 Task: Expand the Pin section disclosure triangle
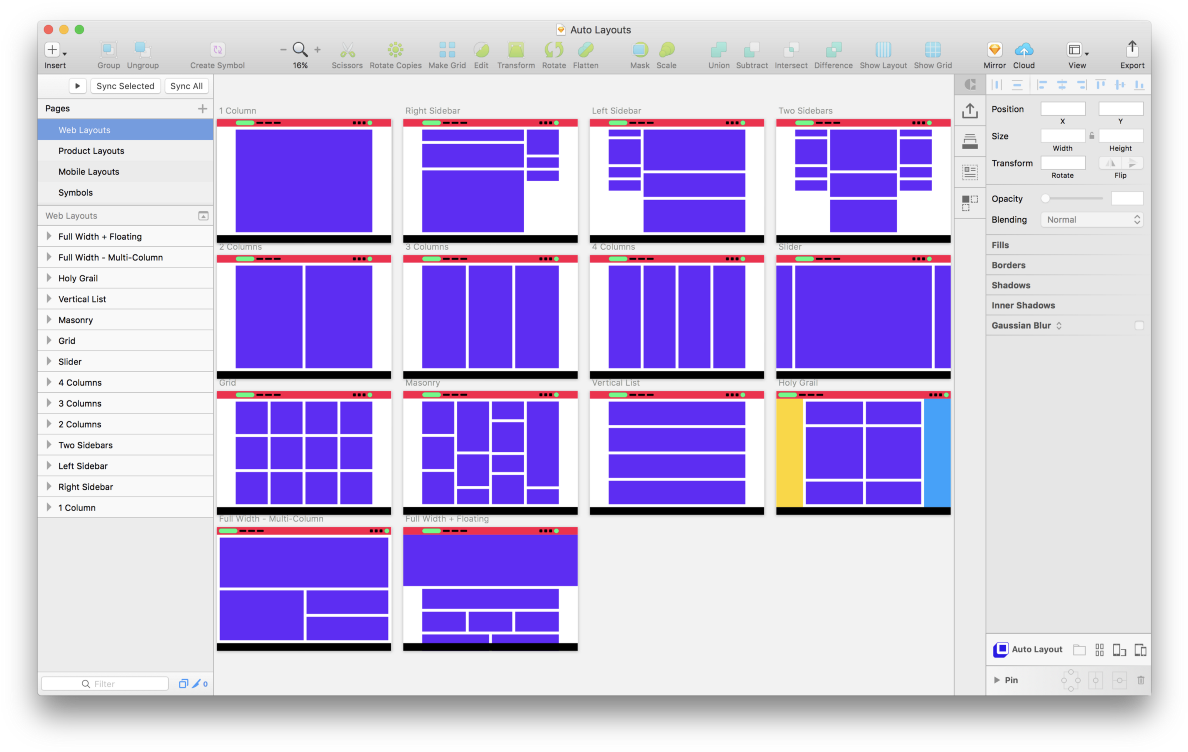997,680
